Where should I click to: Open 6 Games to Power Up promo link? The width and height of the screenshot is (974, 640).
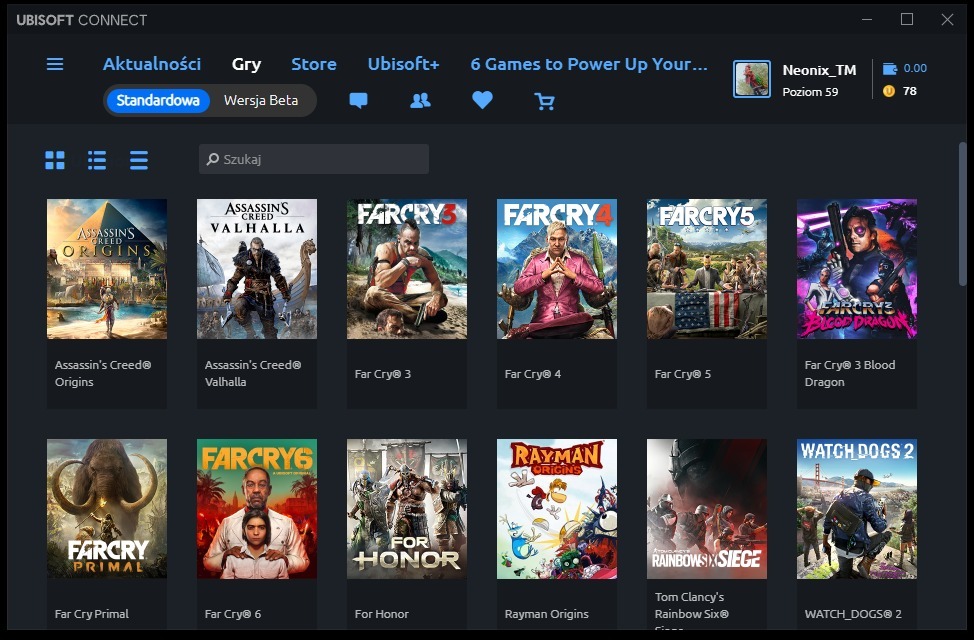click(x=589, y=64)
